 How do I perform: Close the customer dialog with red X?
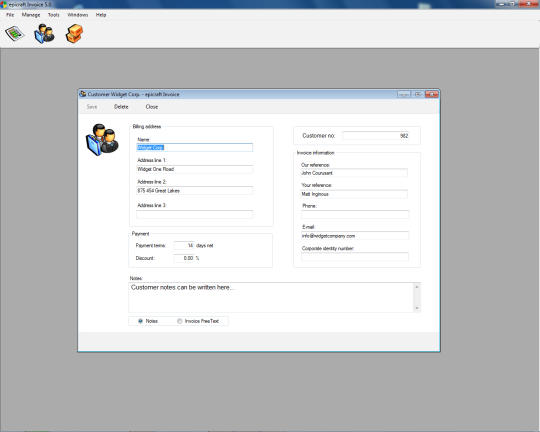click(x=432, y=94)
